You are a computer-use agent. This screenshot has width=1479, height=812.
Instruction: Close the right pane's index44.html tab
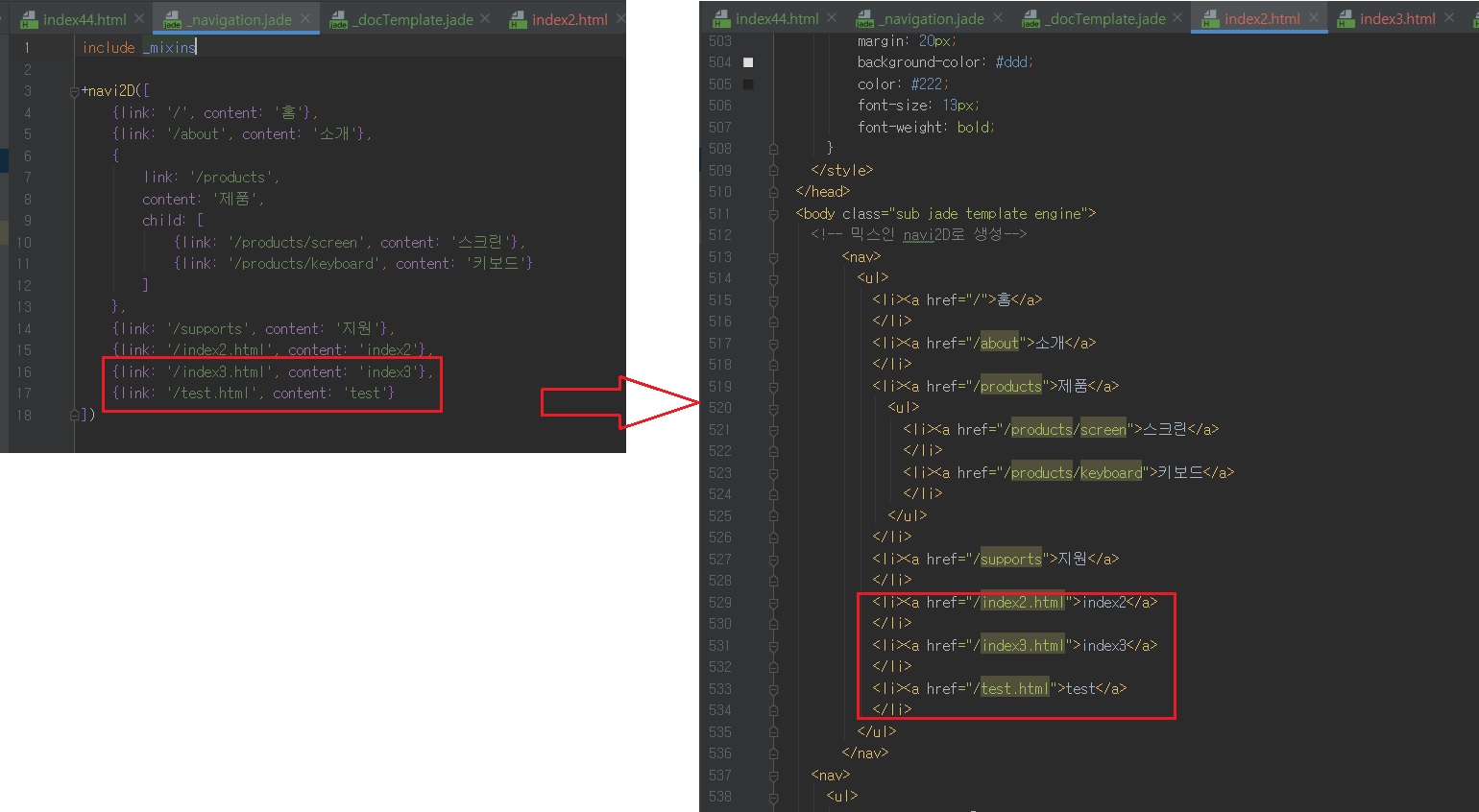click(x=832, y=18)
